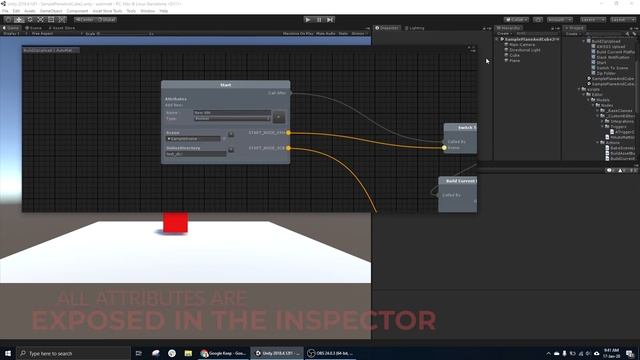The height and width of the screenshot is (360, 640).
Task: Click the directory text field in Start node
Action: point(196,154)
